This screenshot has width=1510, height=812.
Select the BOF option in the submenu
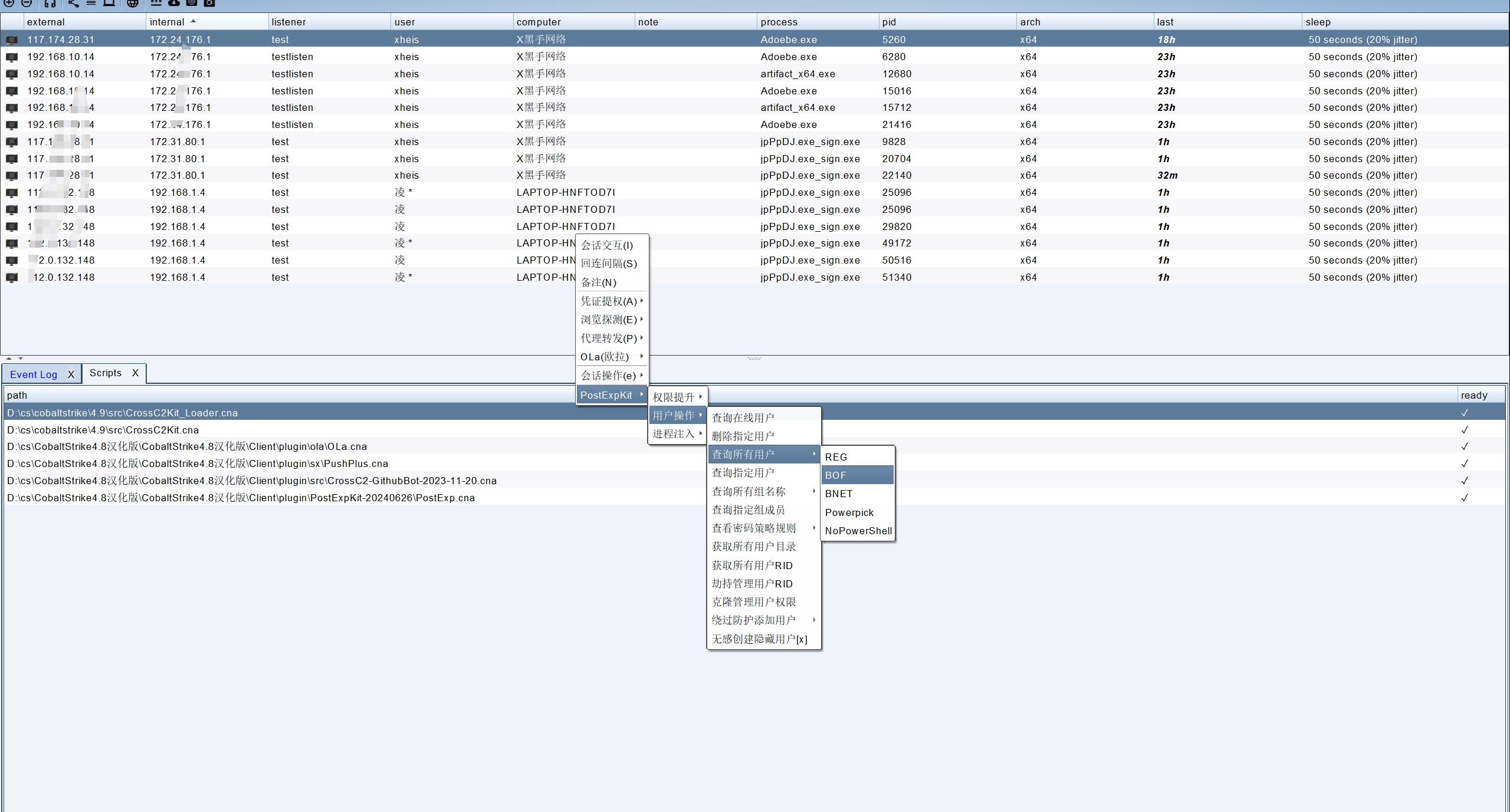pos(858,475)
